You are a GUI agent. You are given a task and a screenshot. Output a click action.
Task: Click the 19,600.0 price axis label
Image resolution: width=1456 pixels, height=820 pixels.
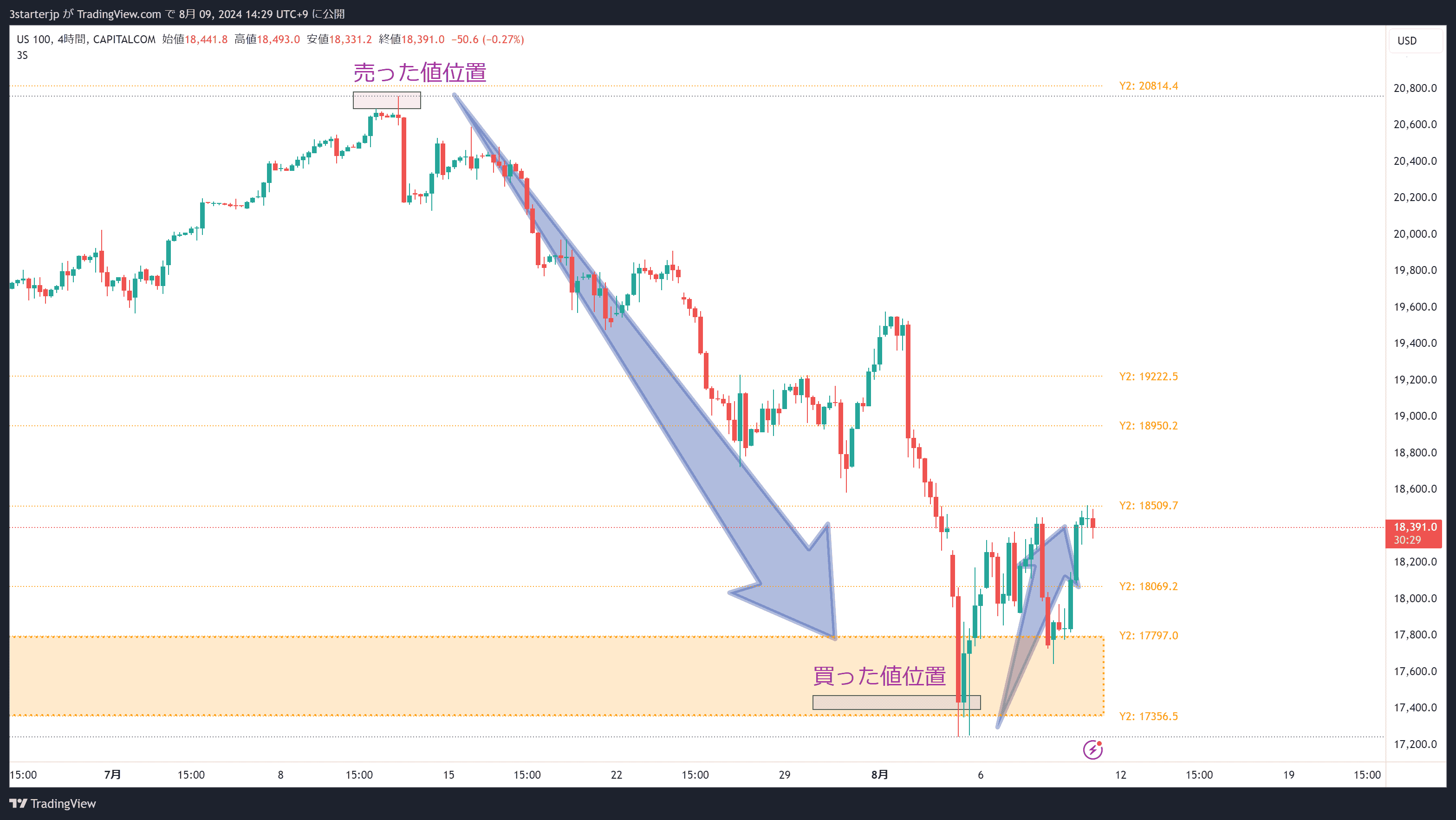point(1415,307)
